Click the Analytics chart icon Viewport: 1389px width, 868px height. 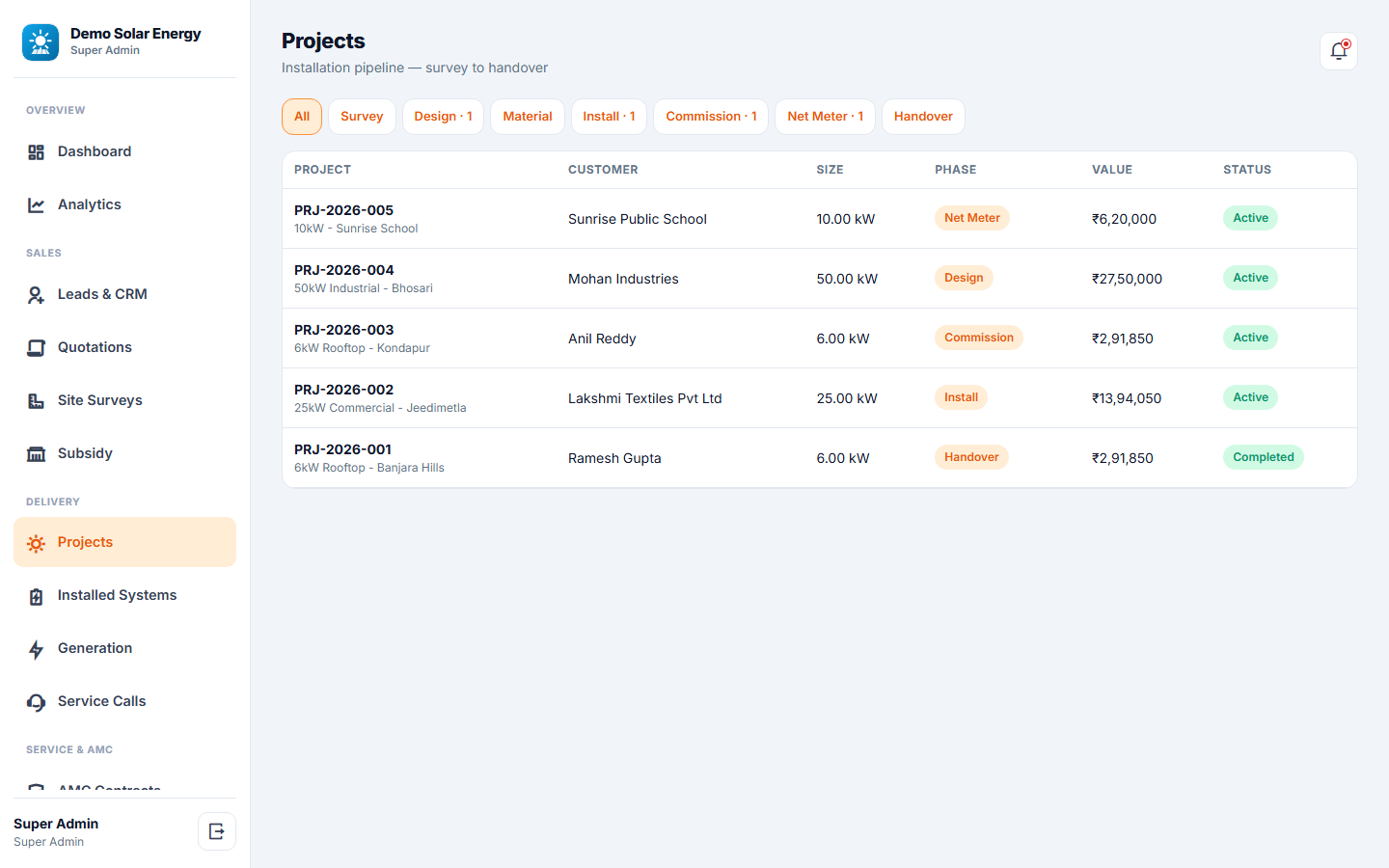coord(37,205)
